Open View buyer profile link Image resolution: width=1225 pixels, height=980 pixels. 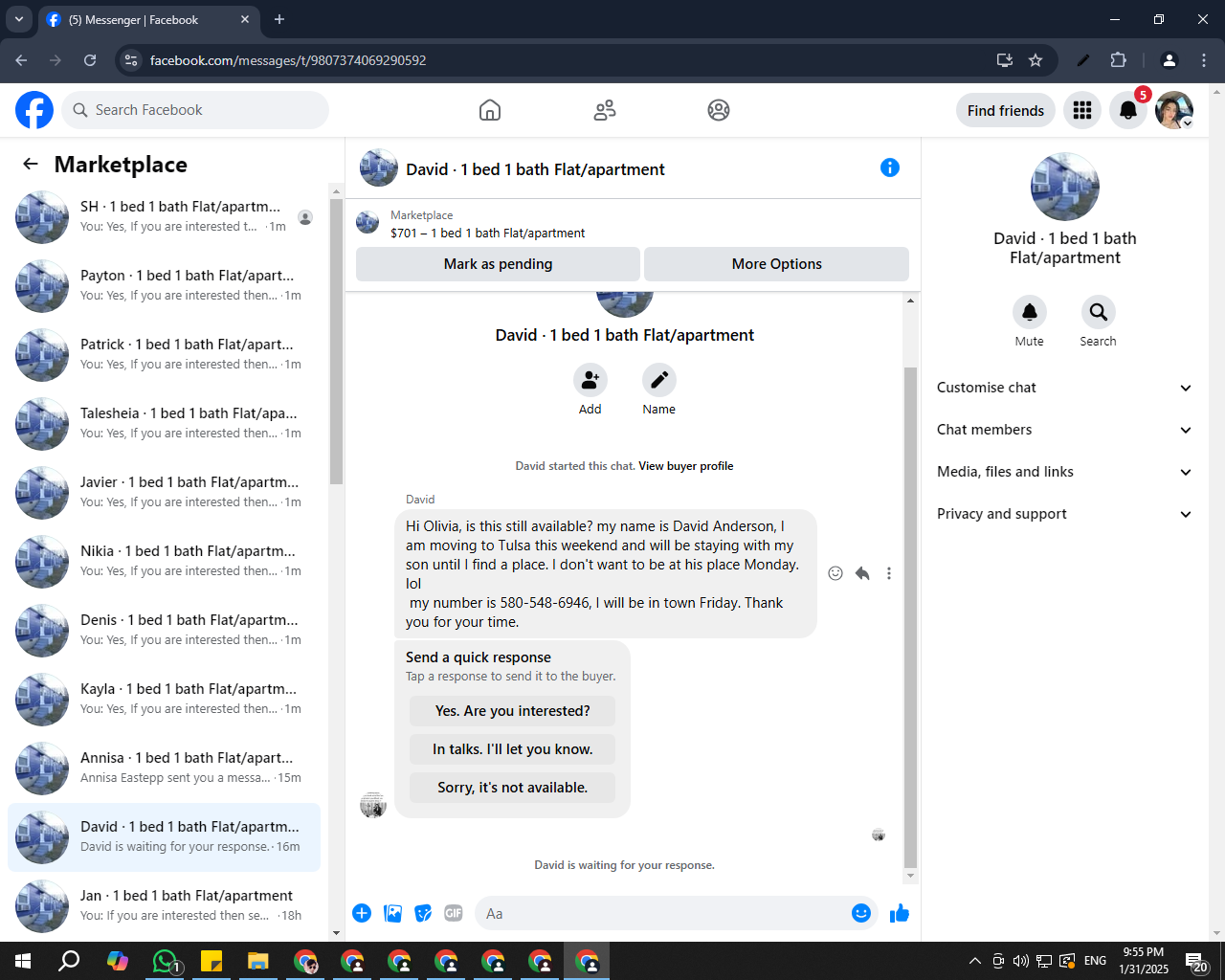click(686, 466)
